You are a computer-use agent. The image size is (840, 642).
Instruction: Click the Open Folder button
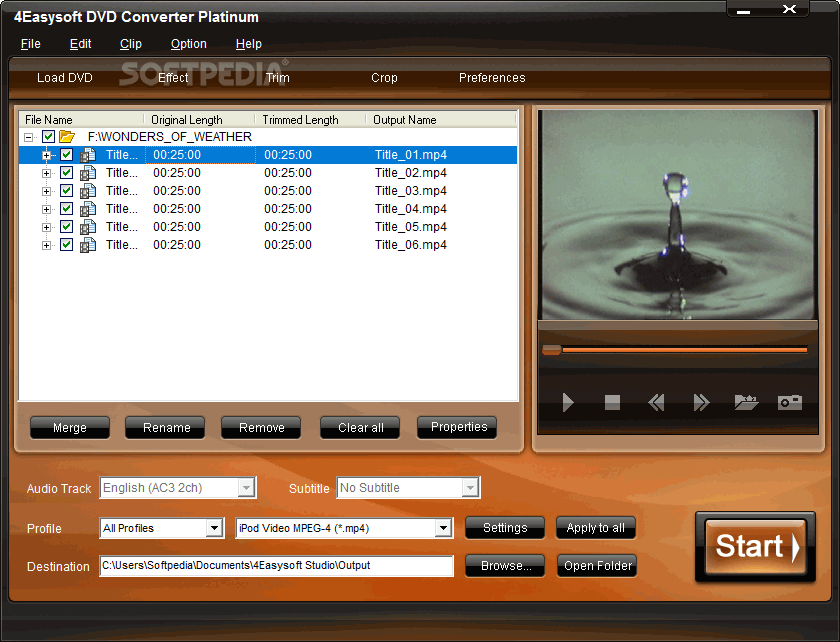(x=597, y=566)
